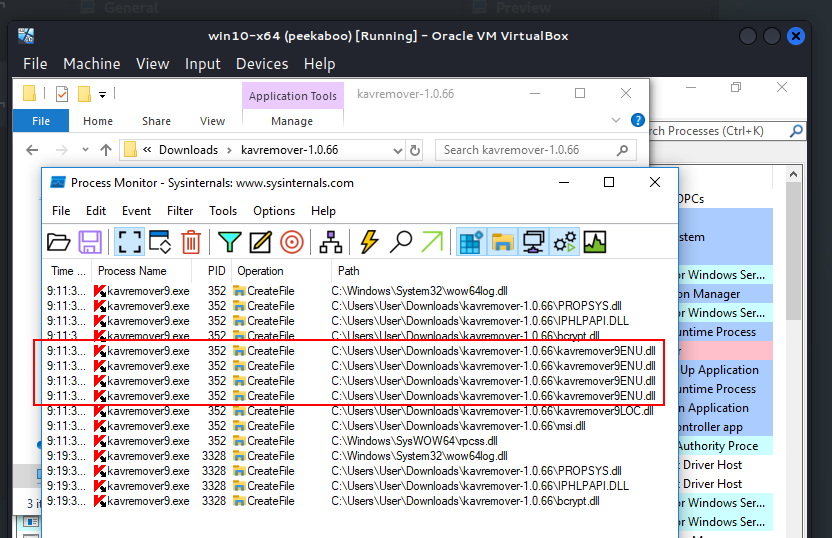
Task: Open Process Monitor Help menu
Action: 323,211
